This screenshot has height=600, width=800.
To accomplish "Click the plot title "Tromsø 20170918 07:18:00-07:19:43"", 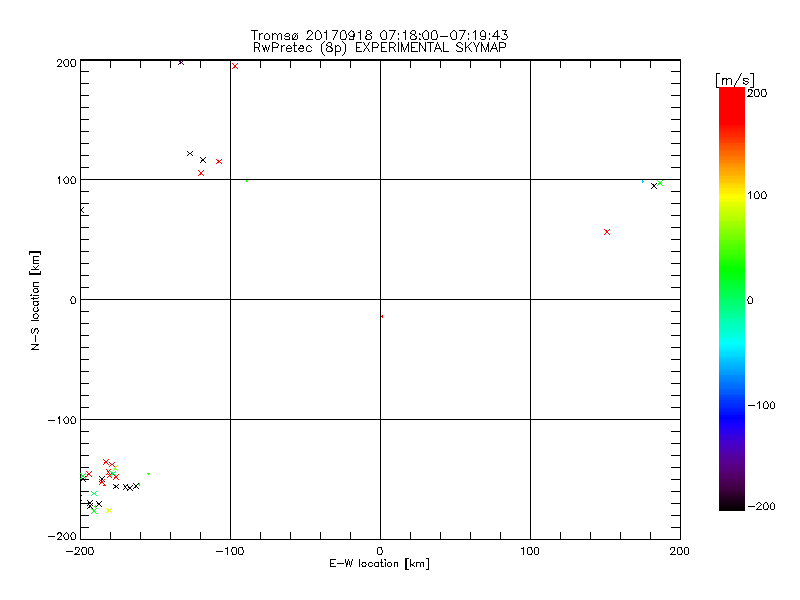I will pos(379,35).
